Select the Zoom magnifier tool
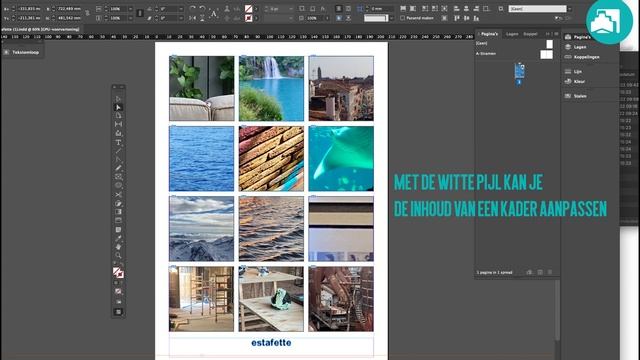 [118, 256]
